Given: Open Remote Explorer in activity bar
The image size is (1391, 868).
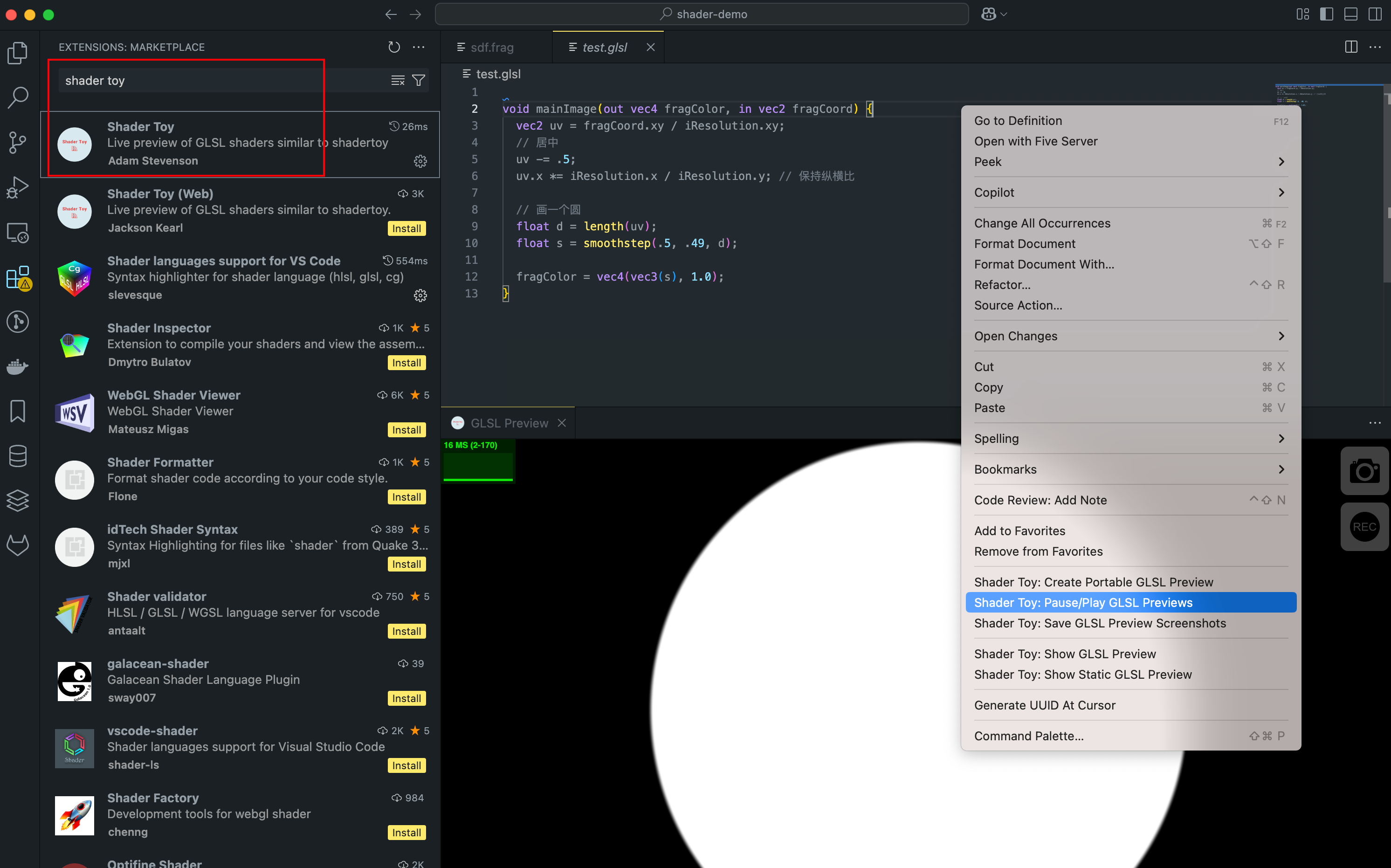Looking at the screenshot, I should (x=18, y=232).
